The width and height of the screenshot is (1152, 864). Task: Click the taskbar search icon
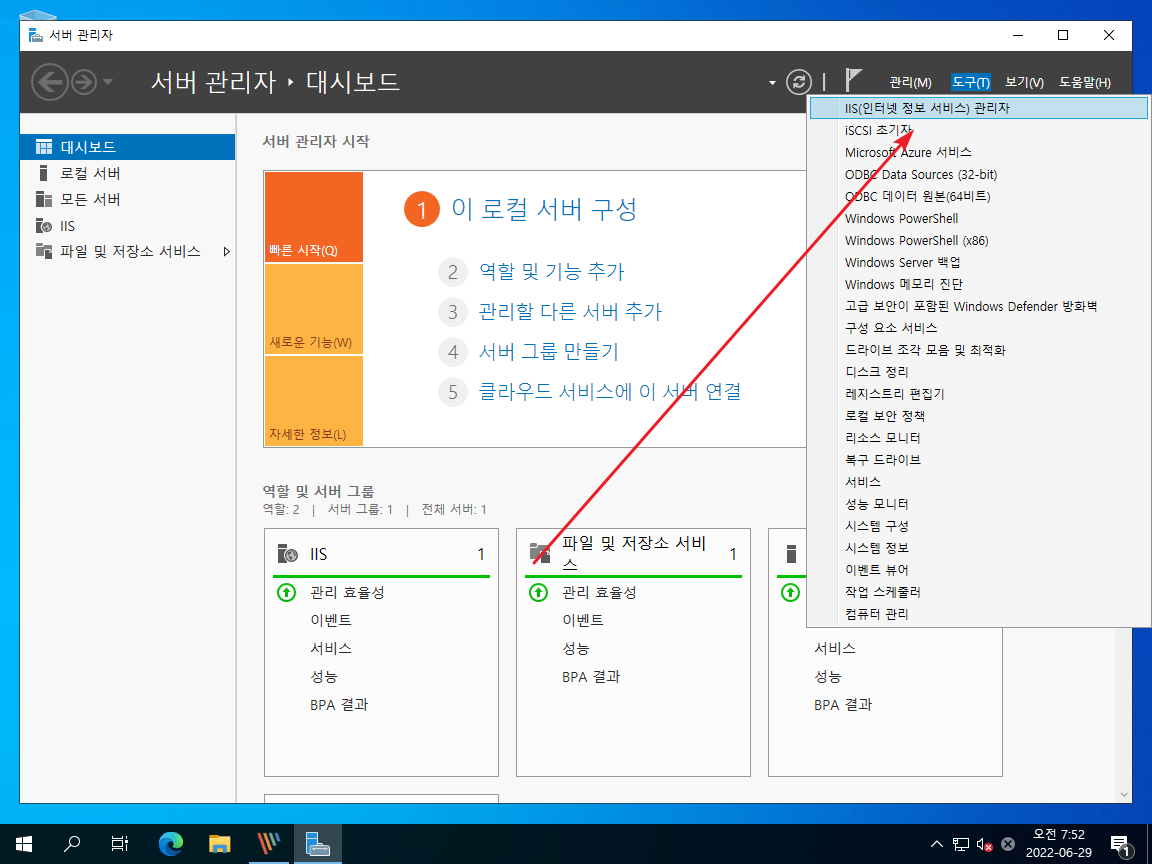point(72,843)
